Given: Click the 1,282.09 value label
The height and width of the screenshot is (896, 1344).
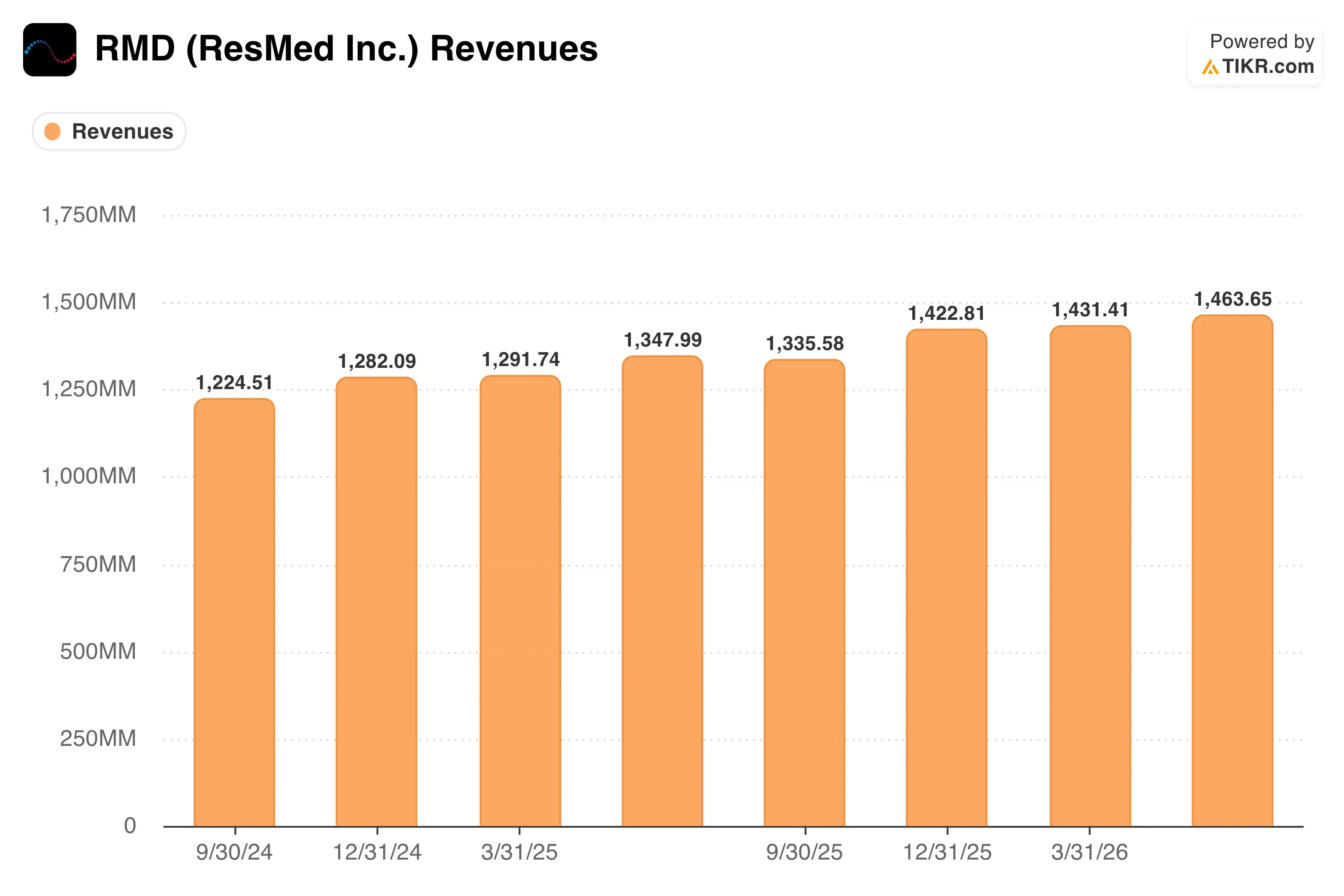Looking at the screenshot, I should [x=377, y=361].
